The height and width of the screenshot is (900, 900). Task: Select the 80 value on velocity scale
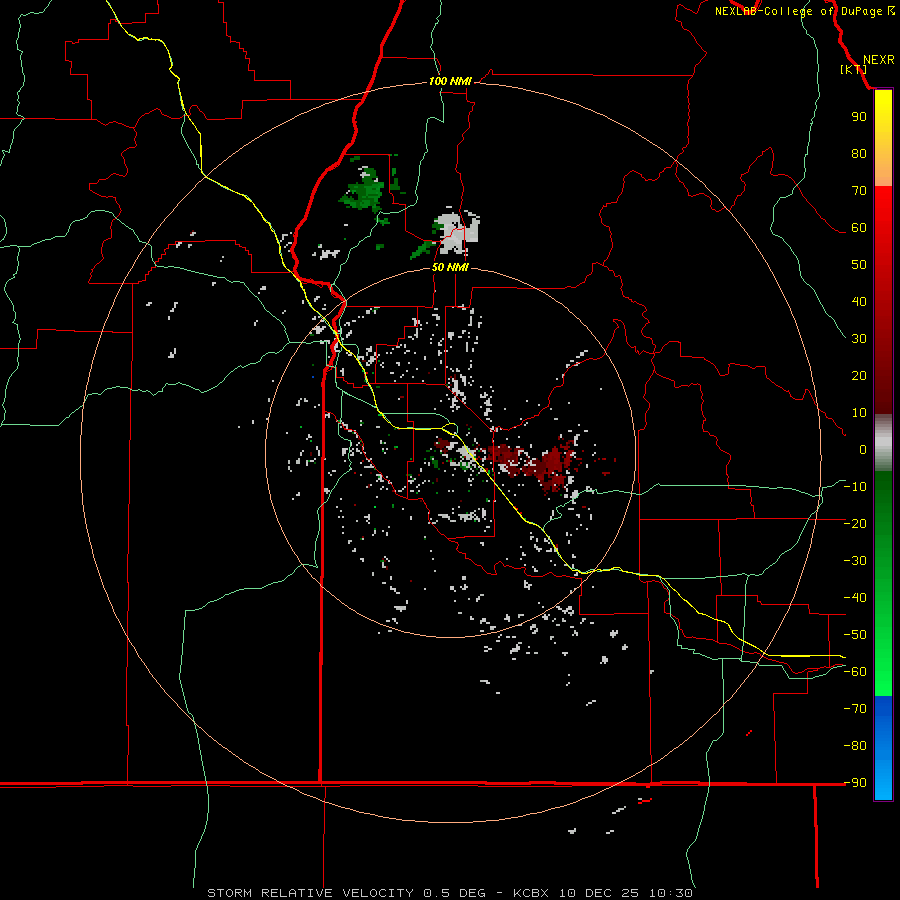pos(859,154)
